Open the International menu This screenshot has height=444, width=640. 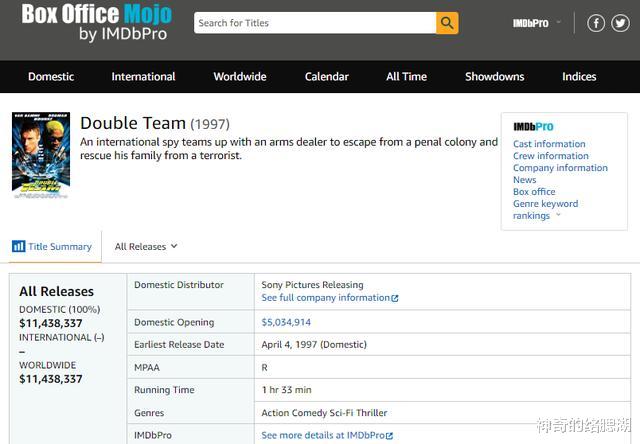[x=143, y=76]
